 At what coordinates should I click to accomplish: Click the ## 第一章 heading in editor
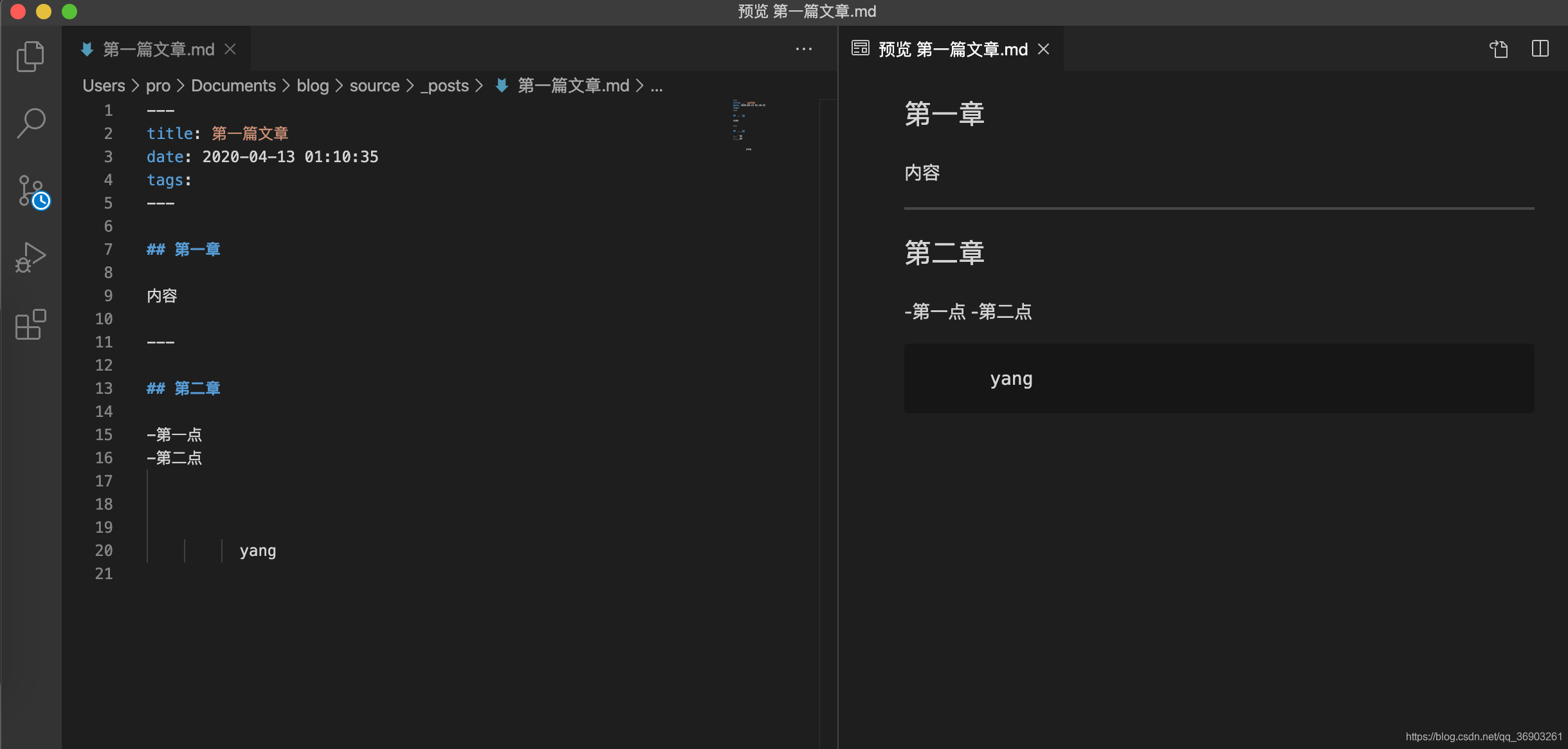(183, 249)
